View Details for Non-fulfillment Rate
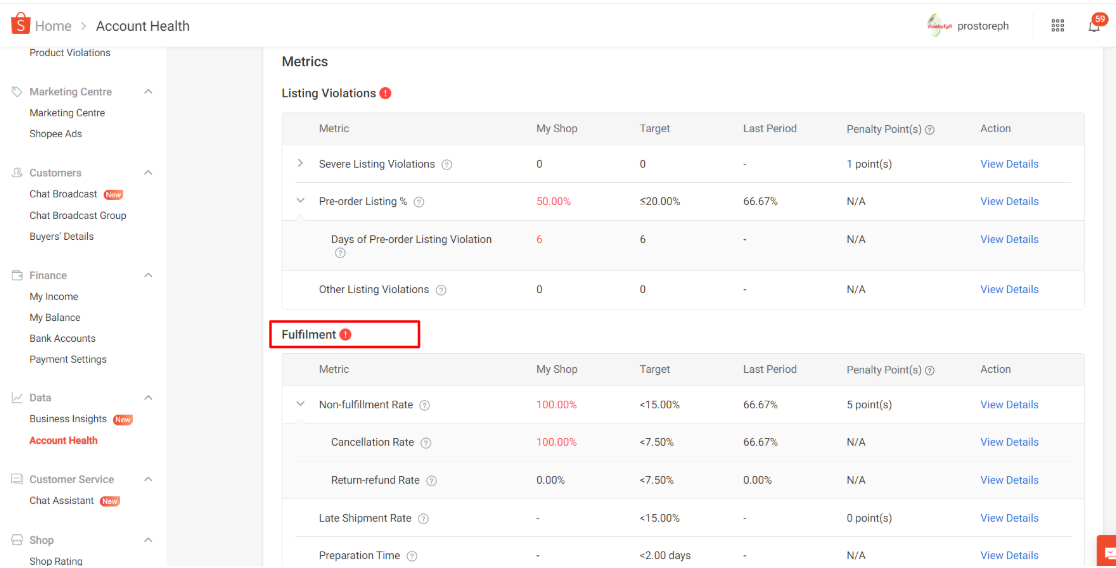The width and height of the screenshot is (1116, 568). (1009, 405)
